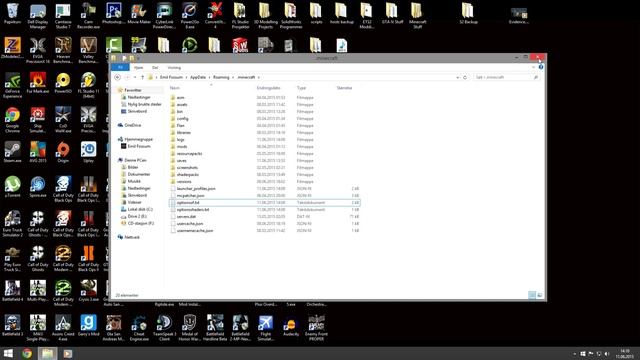Go up one folder level arrow
This screenshot has width=640, height=360.
point(142,77)
